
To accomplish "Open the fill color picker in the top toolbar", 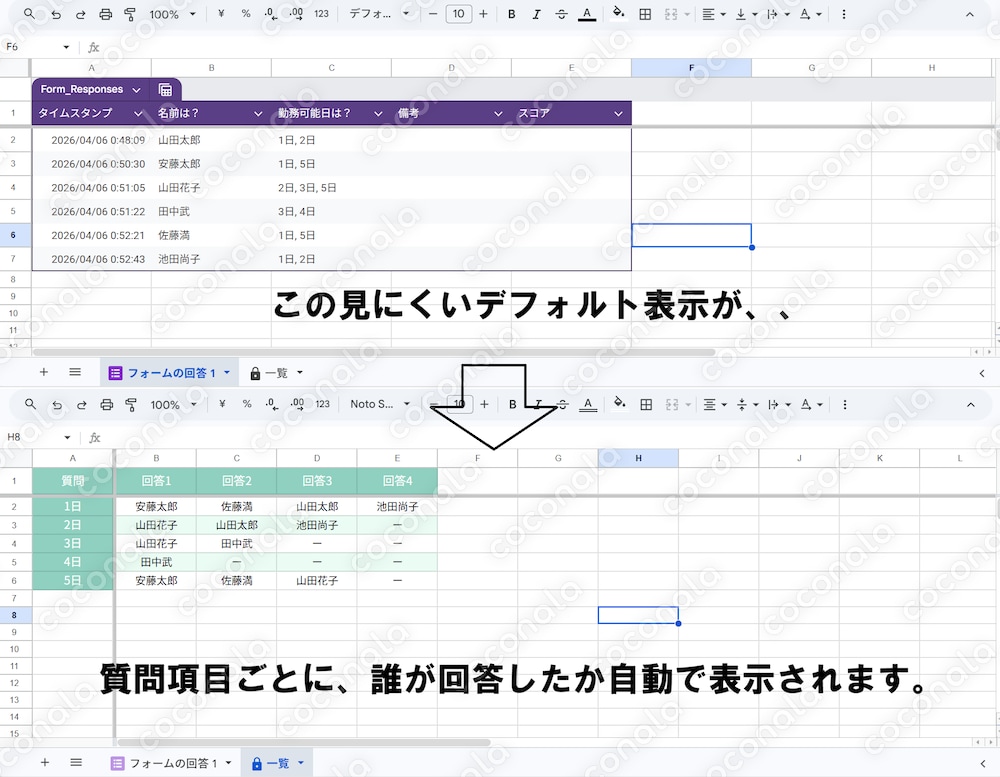I will pos(618,13).
